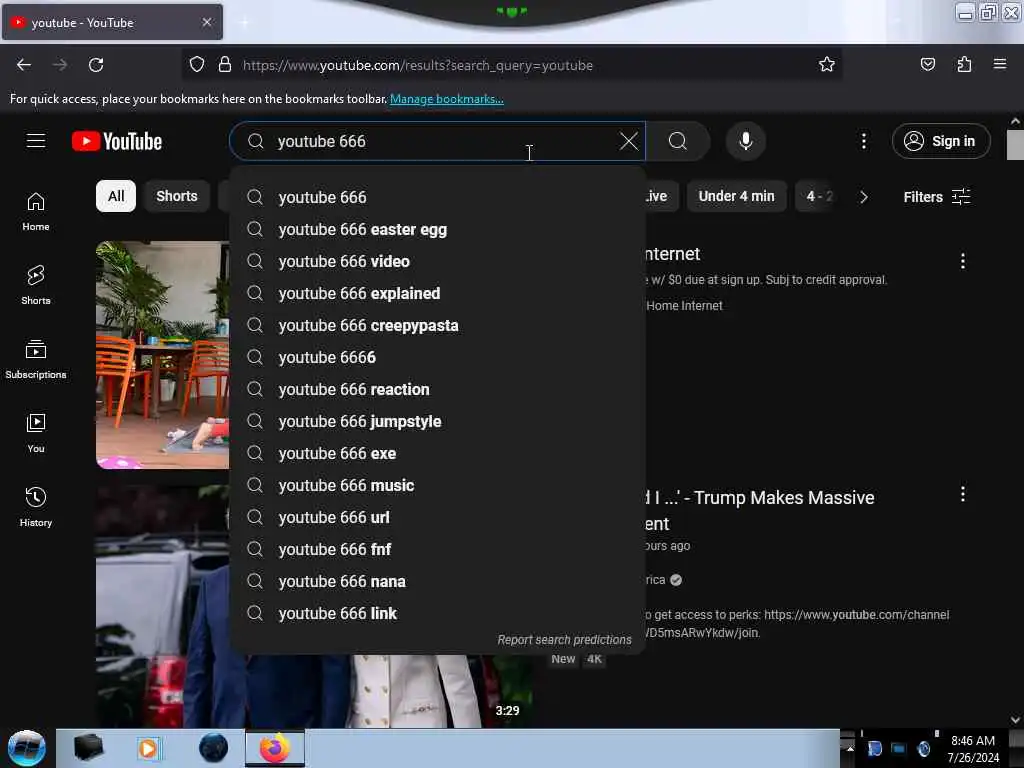Reload the page in Firefox
Screen dimensions: 1024x768
pyautogui.click(x=96, y=65)
